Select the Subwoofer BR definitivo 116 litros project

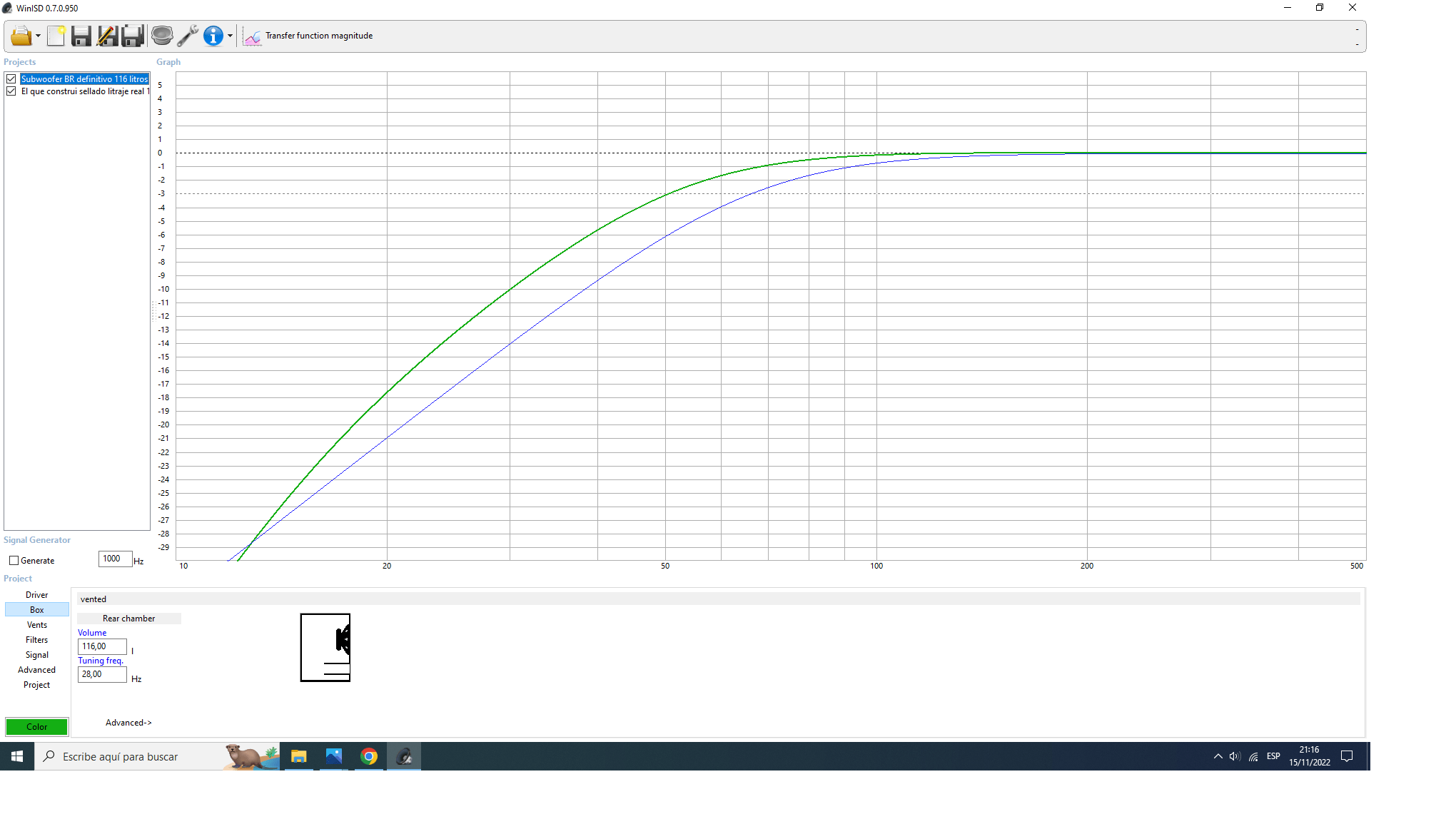(x=84, y=79)
